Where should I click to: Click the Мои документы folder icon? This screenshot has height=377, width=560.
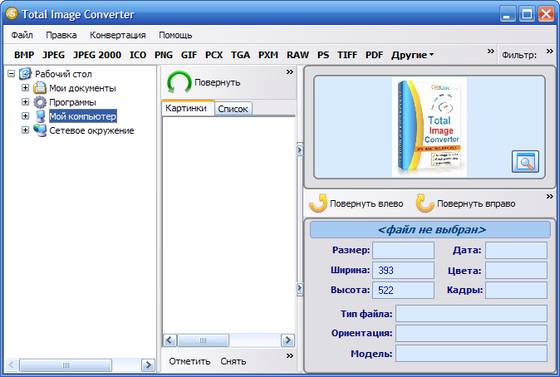tap(40, 88)
